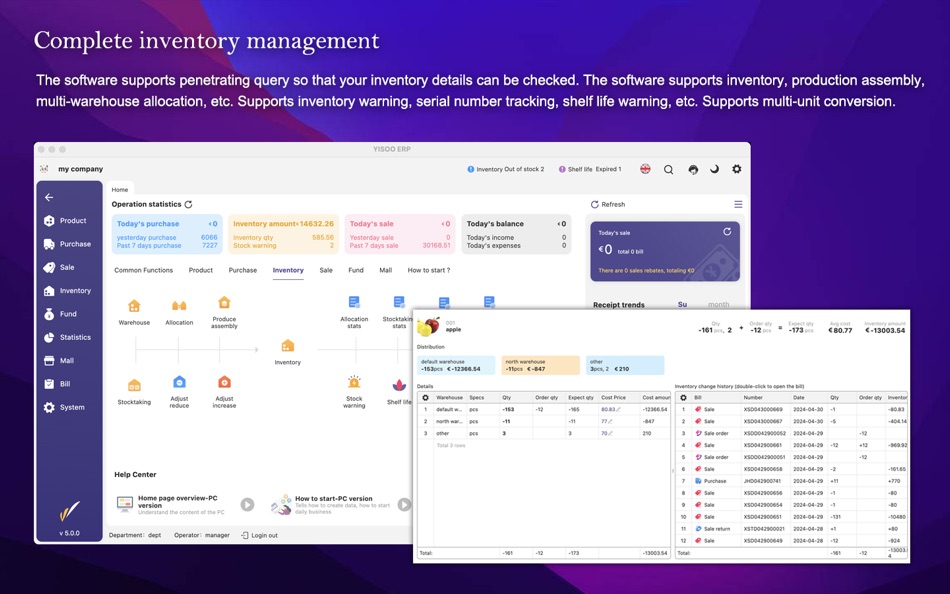Edit cost price 80.83 pencil icon
Viewport: 950px width, 594px height.
coord(619,410)
